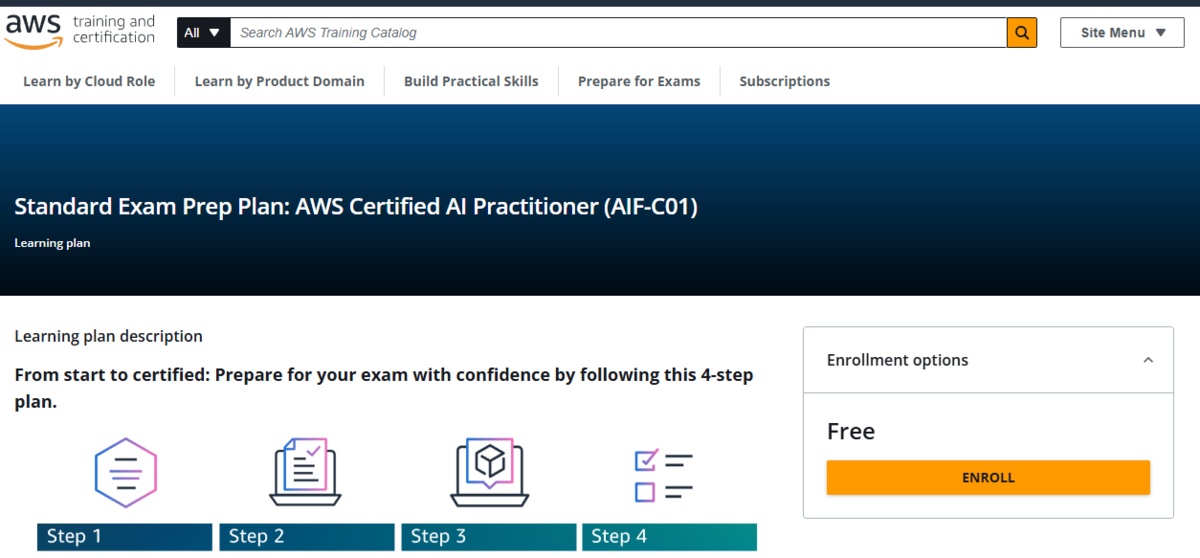
Task: Open Learn by Product Domain menu
Action: [279, 81]
